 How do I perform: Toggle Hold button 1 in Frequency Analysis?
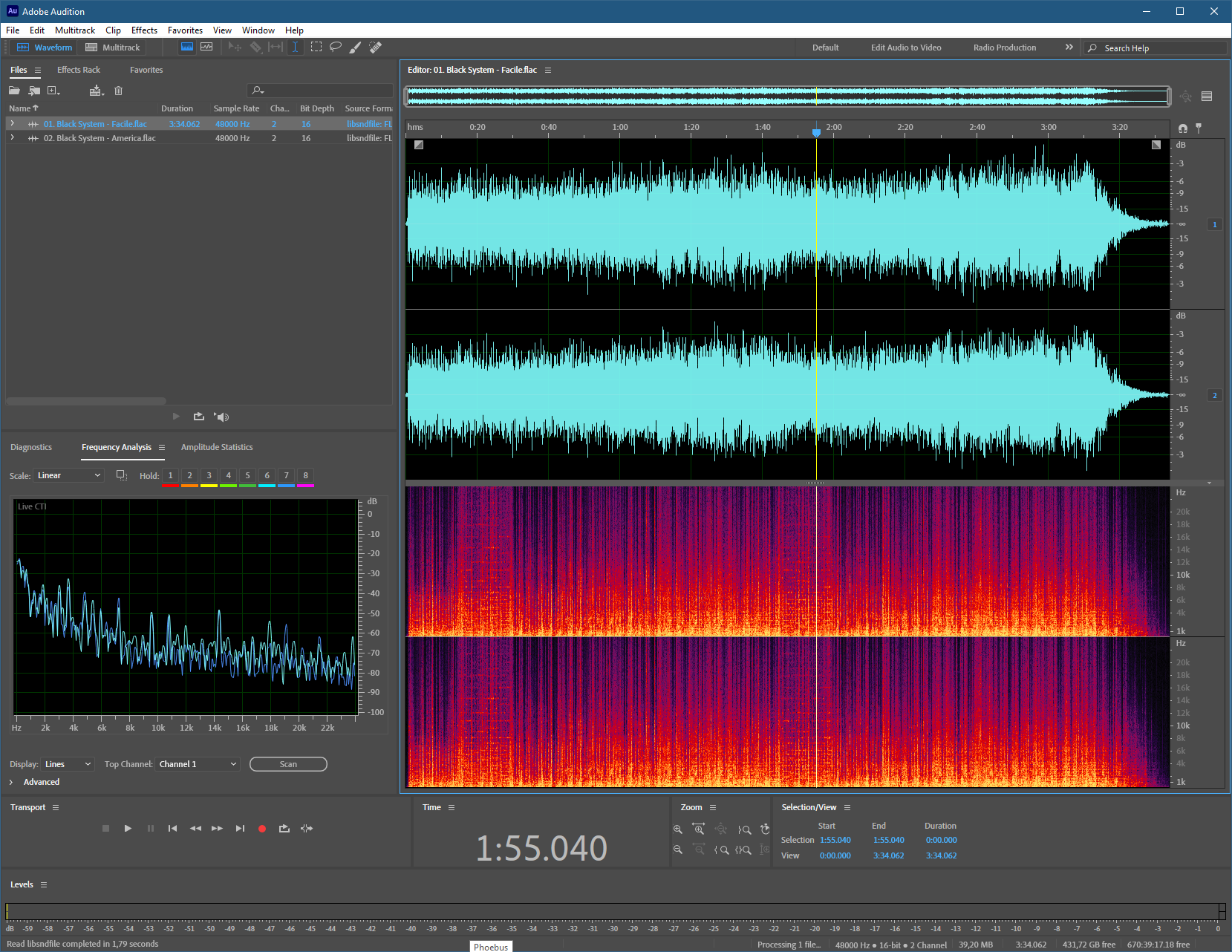coord(170,475)
